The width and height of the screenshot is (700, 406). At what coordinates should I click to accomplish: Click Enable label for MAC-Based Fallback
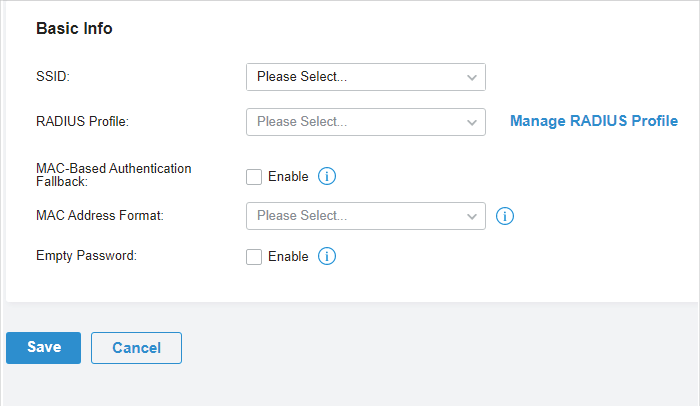[288, 176]
